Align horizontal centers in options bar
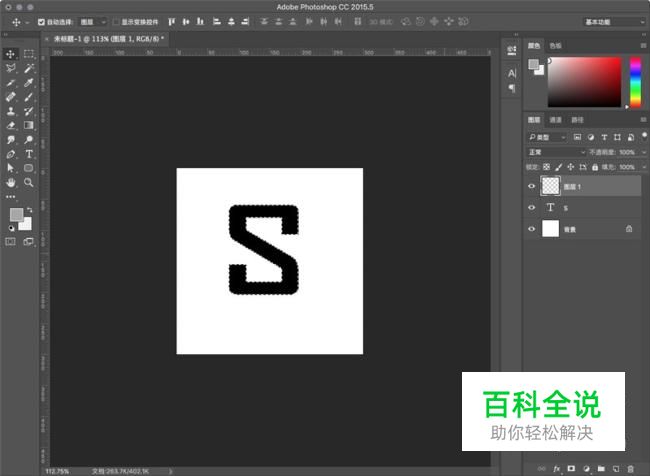The height and width of the screenshot is (476, 650). point(231,22)
